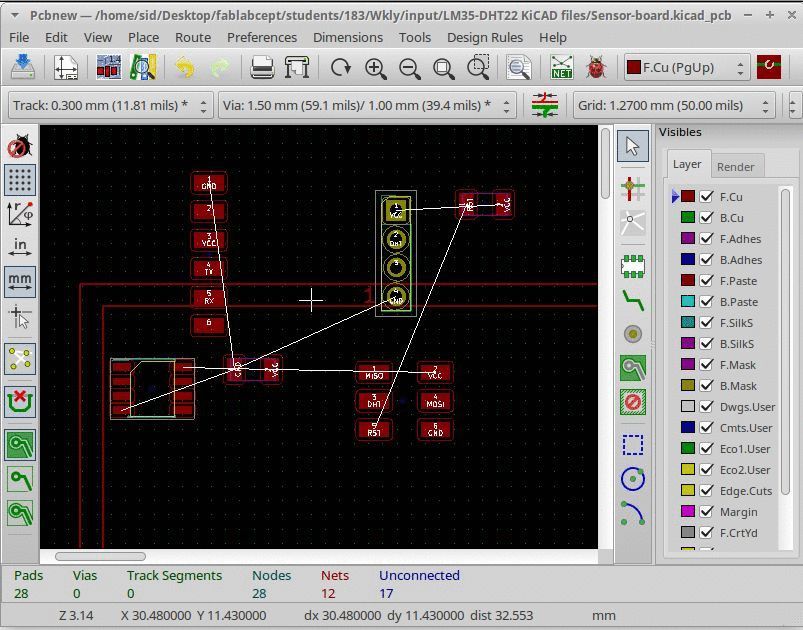Viewport: 803px width, 630px height.
Task: Select Draw dashed rectangle tool
Action: 633,445
